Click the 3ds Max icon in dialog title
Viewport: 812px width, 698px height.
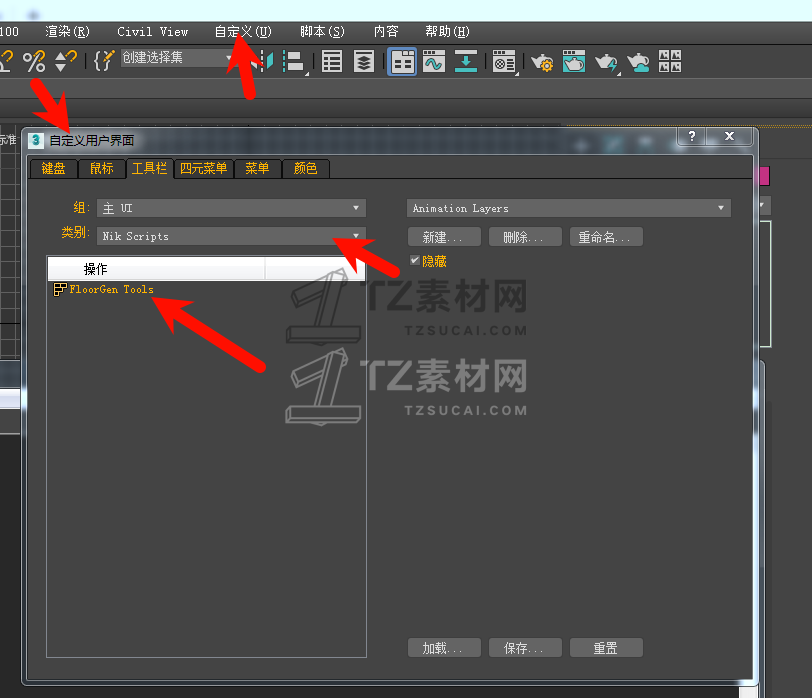point(36,140)
